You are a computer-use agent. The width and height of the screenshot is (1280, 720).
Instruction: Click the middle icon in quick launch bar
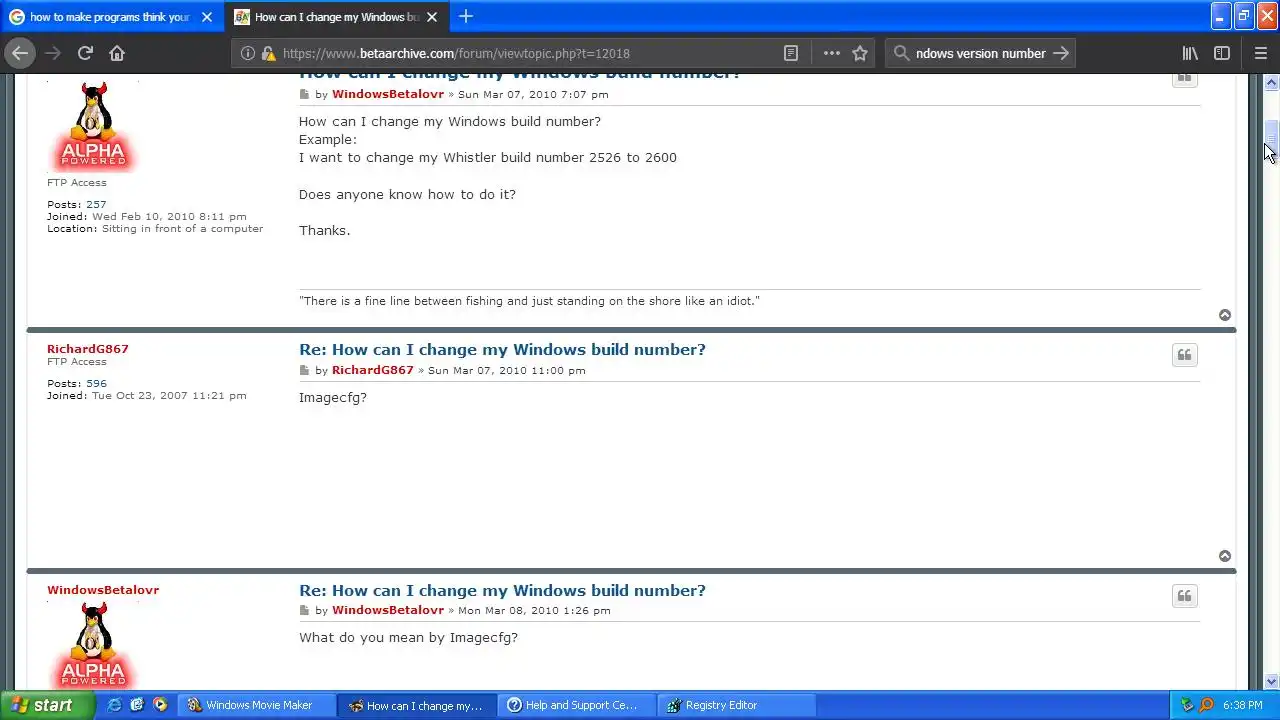[x=137, y=705]
